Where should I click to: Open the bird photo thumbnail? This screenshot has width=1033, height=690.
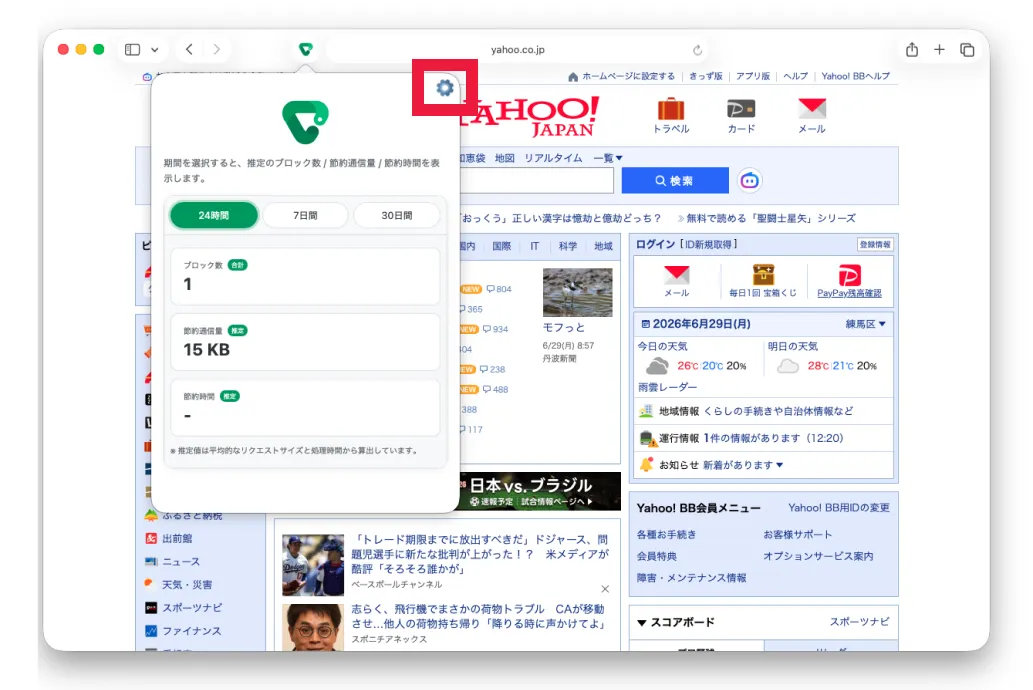click(577, 292)
